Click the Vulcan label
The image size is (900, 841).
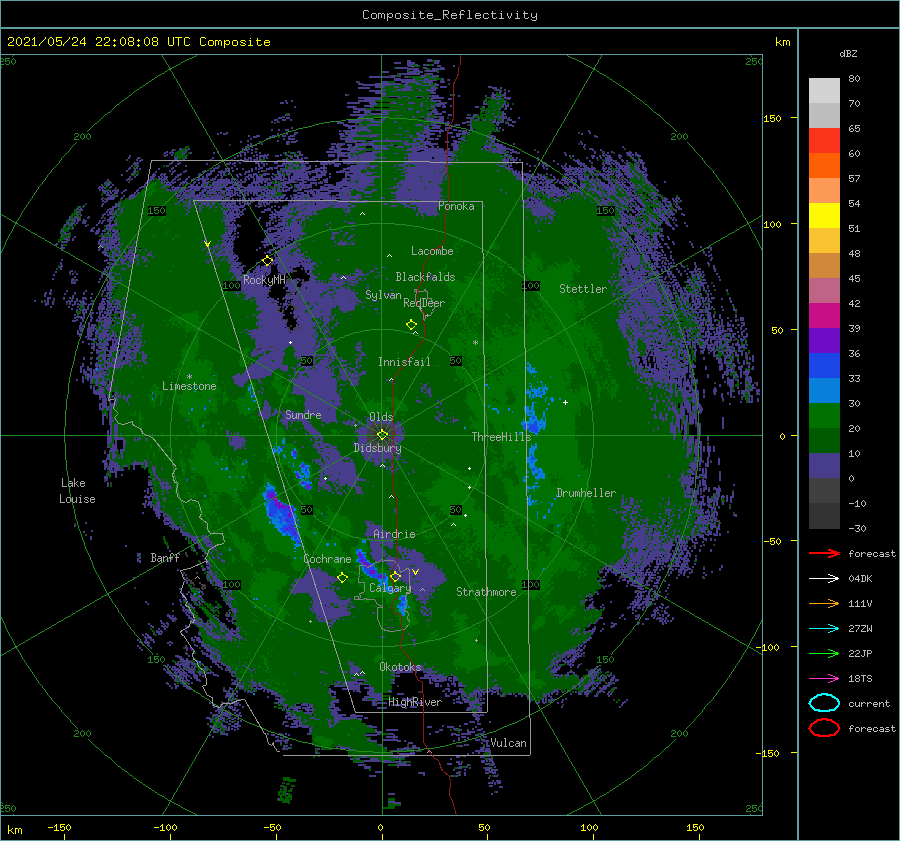508,743
